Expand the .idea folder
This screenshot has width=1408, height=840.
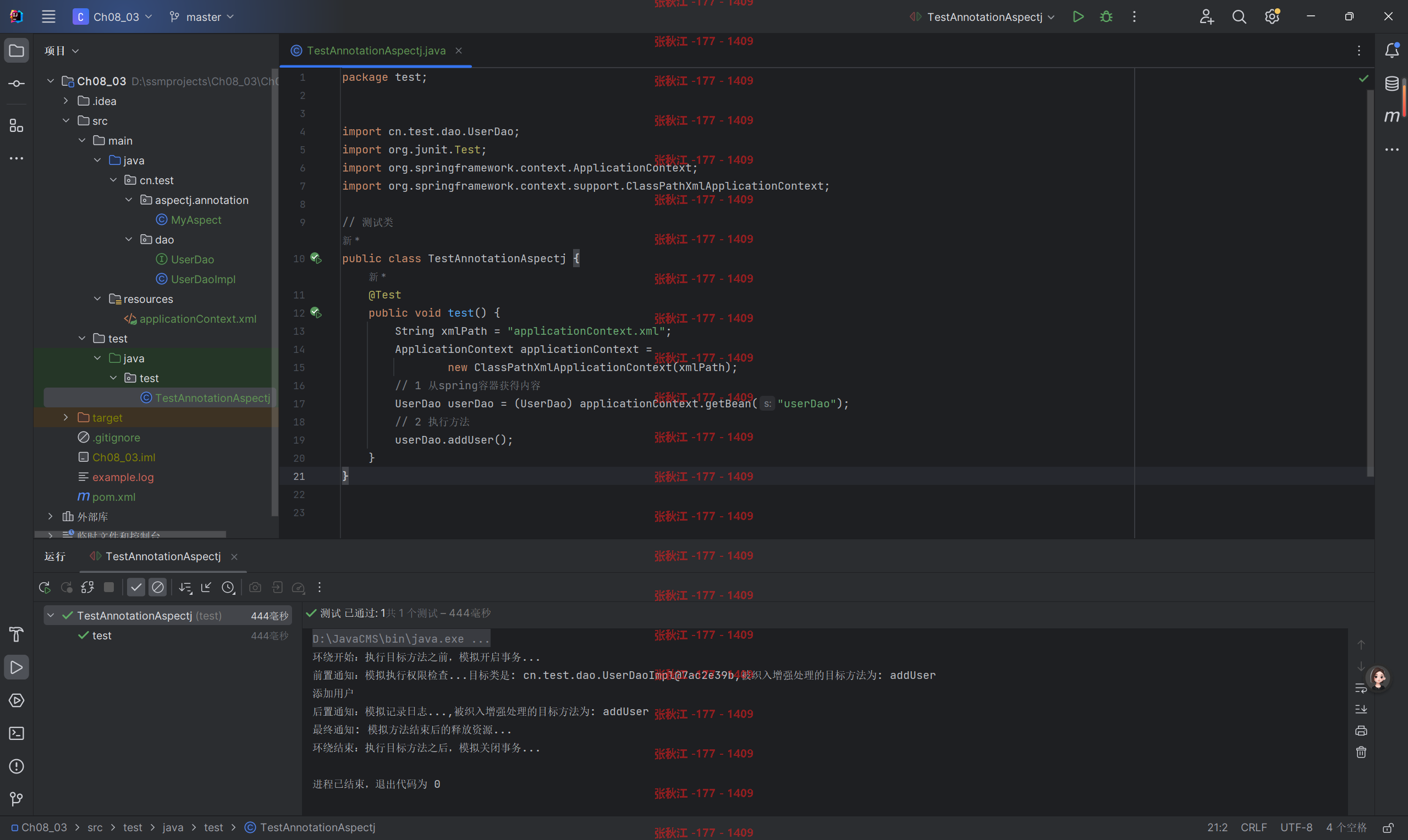[x=65, y=101]
